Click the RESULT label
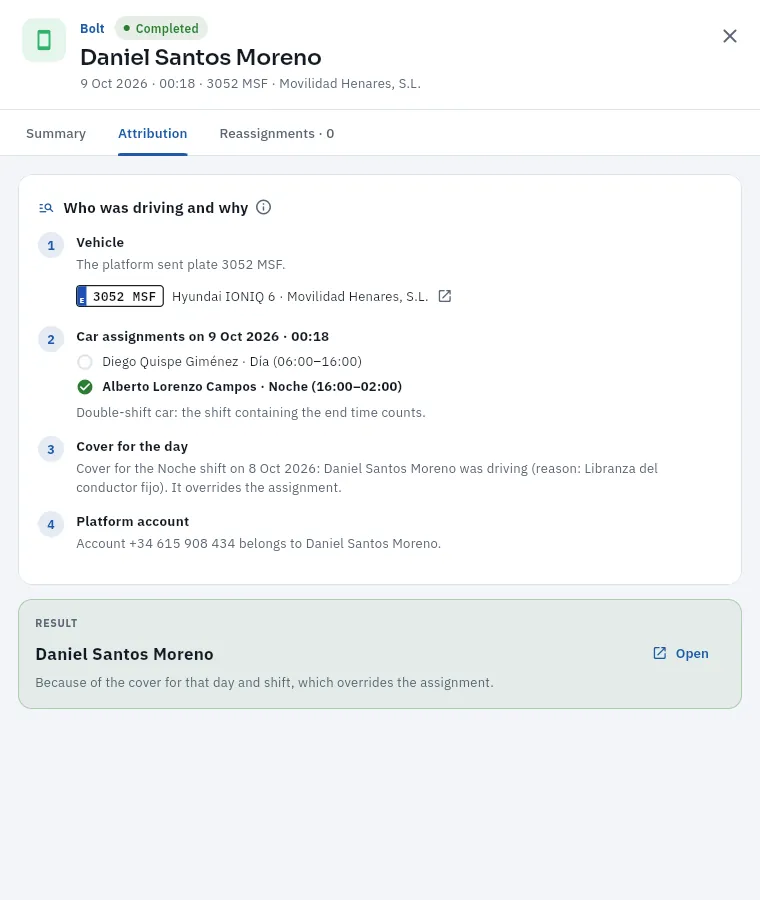The height and width of the screenshot is (900, 760). pyautogui.click(x=56, y=623)
